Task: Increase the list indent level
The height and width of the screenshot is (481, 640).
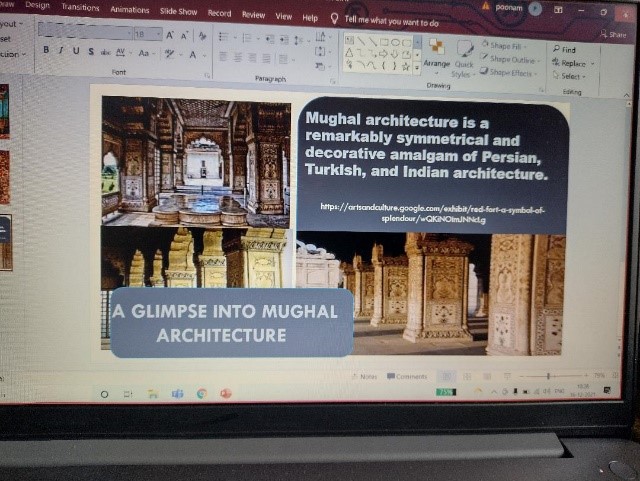Action: [x=284, y=40]
